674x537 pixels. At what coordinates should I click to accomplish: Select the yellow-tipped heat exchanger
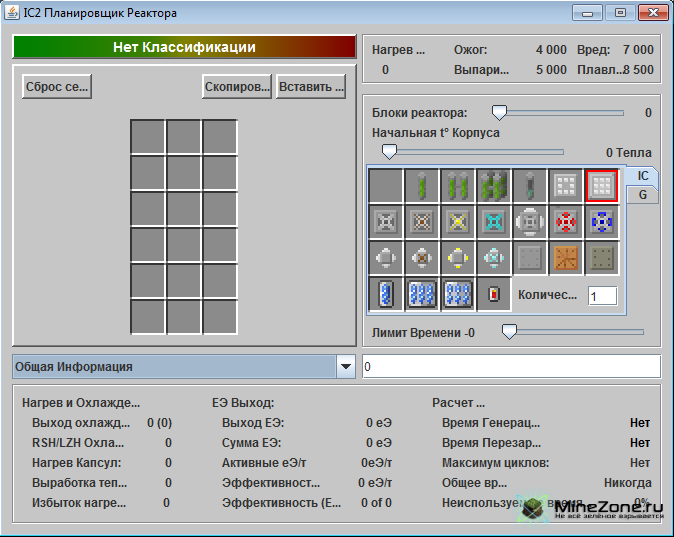[x=458, y=258]
